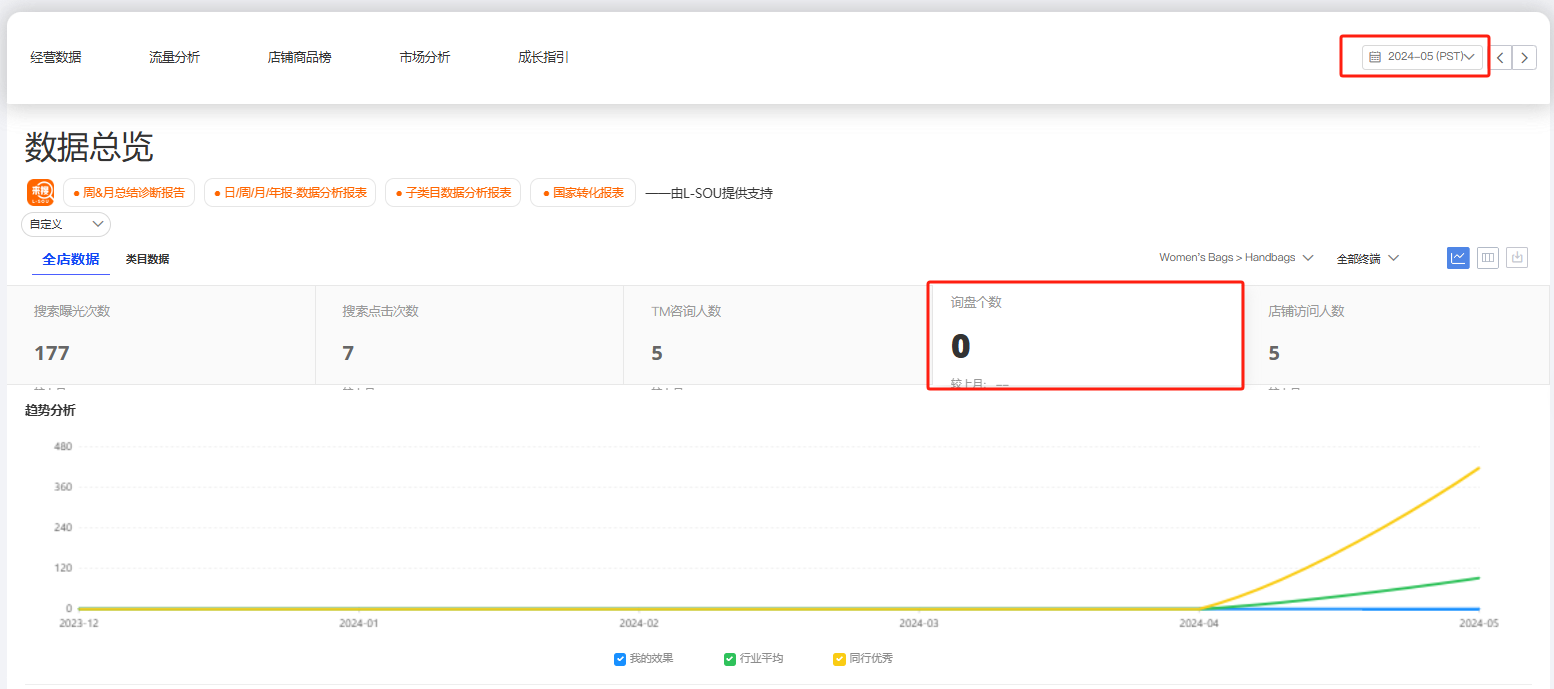The width and height of the screenshot is (1554, 689).
Task: Select the 搜索曝光次数 metric card
Action: (161, 335)
